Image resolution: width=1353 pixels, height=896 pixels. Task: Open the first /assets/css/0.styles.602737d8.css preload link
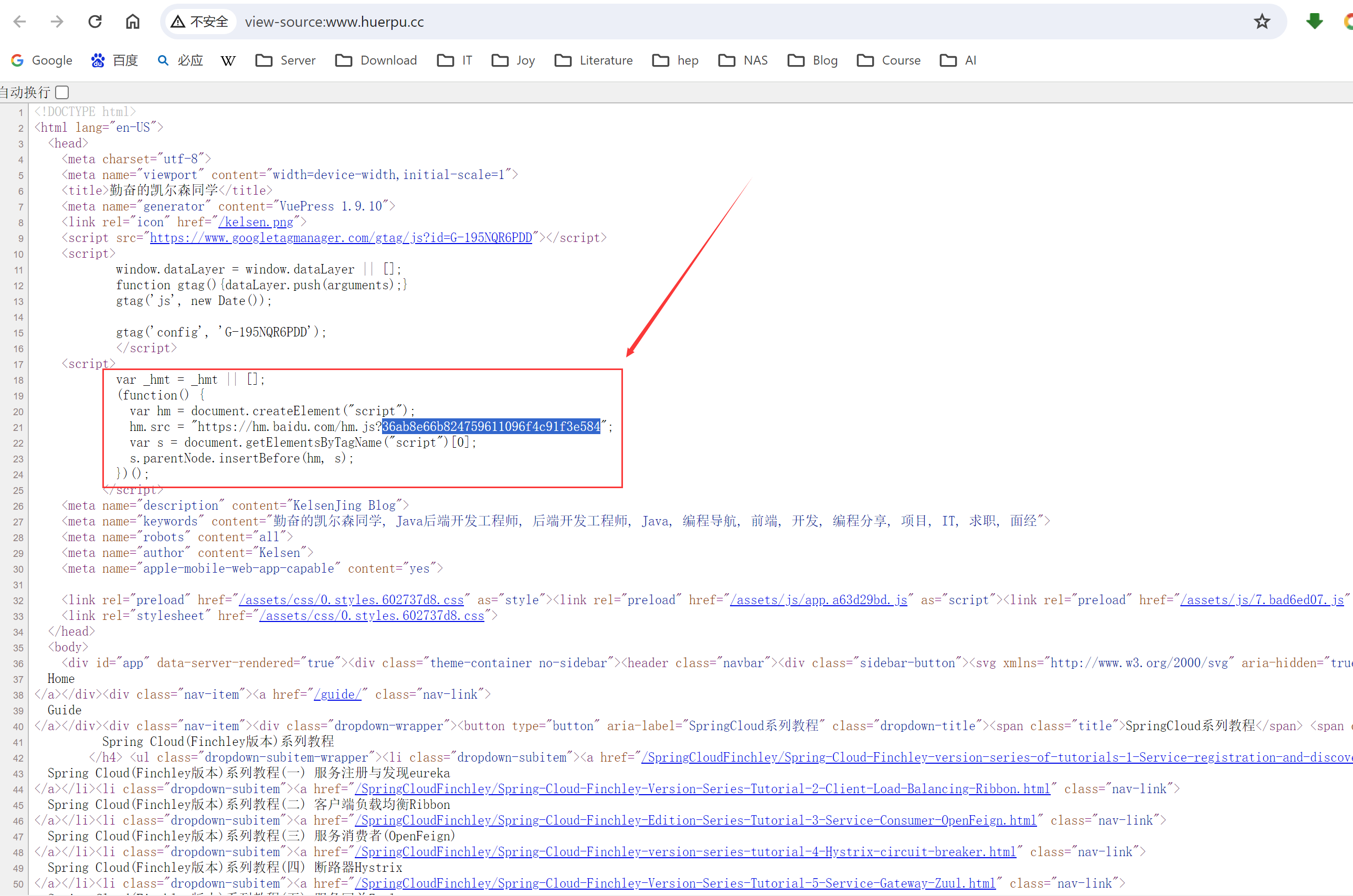(x=352, y=600)
